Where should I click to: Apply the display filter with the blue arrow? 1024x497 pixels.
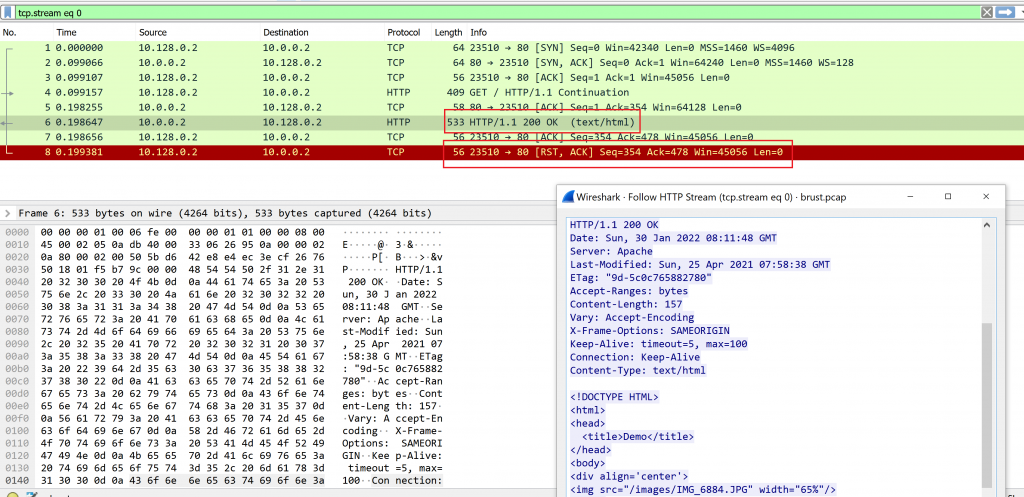coord(1004,12)
